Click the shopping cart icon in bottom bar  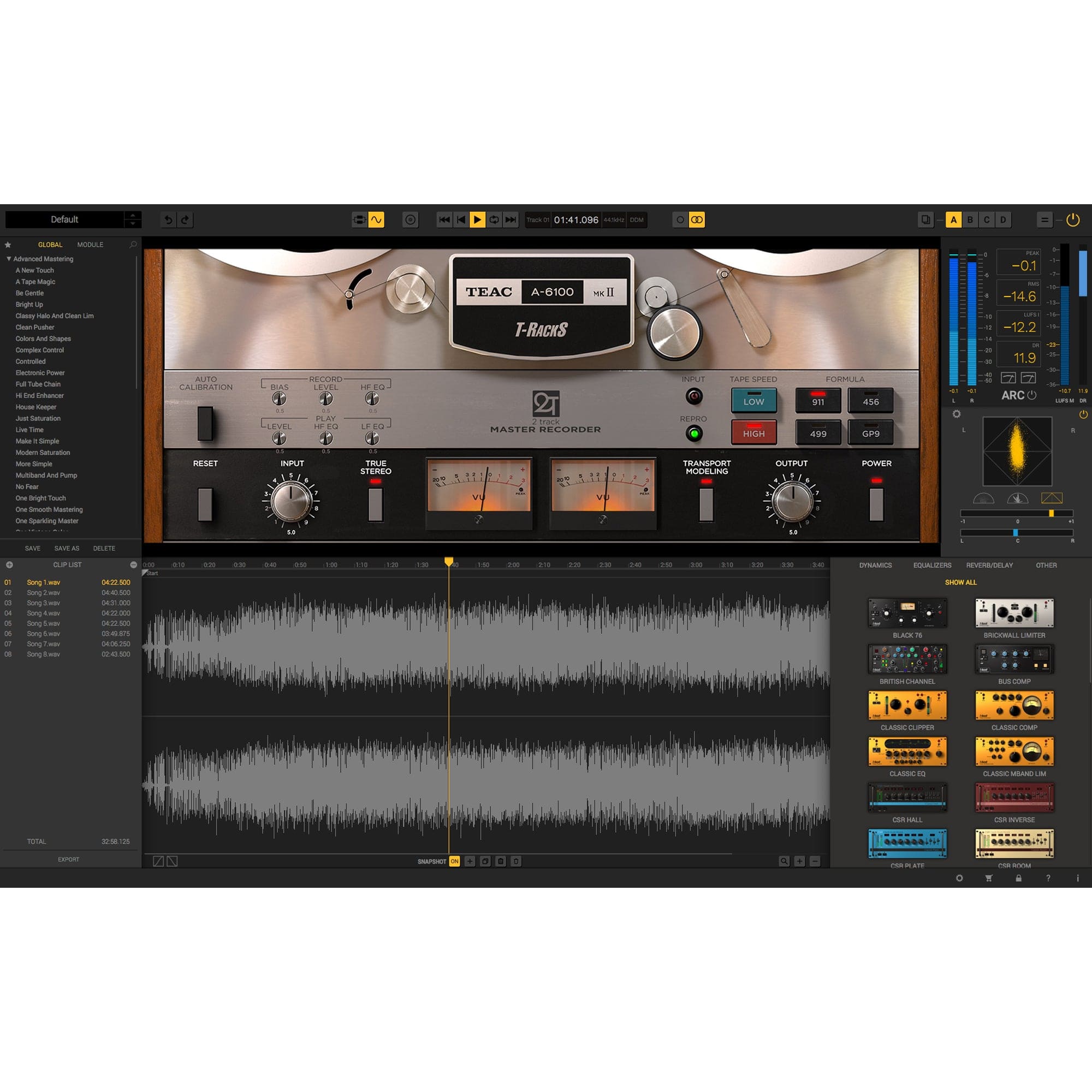(x=988, y=879)
